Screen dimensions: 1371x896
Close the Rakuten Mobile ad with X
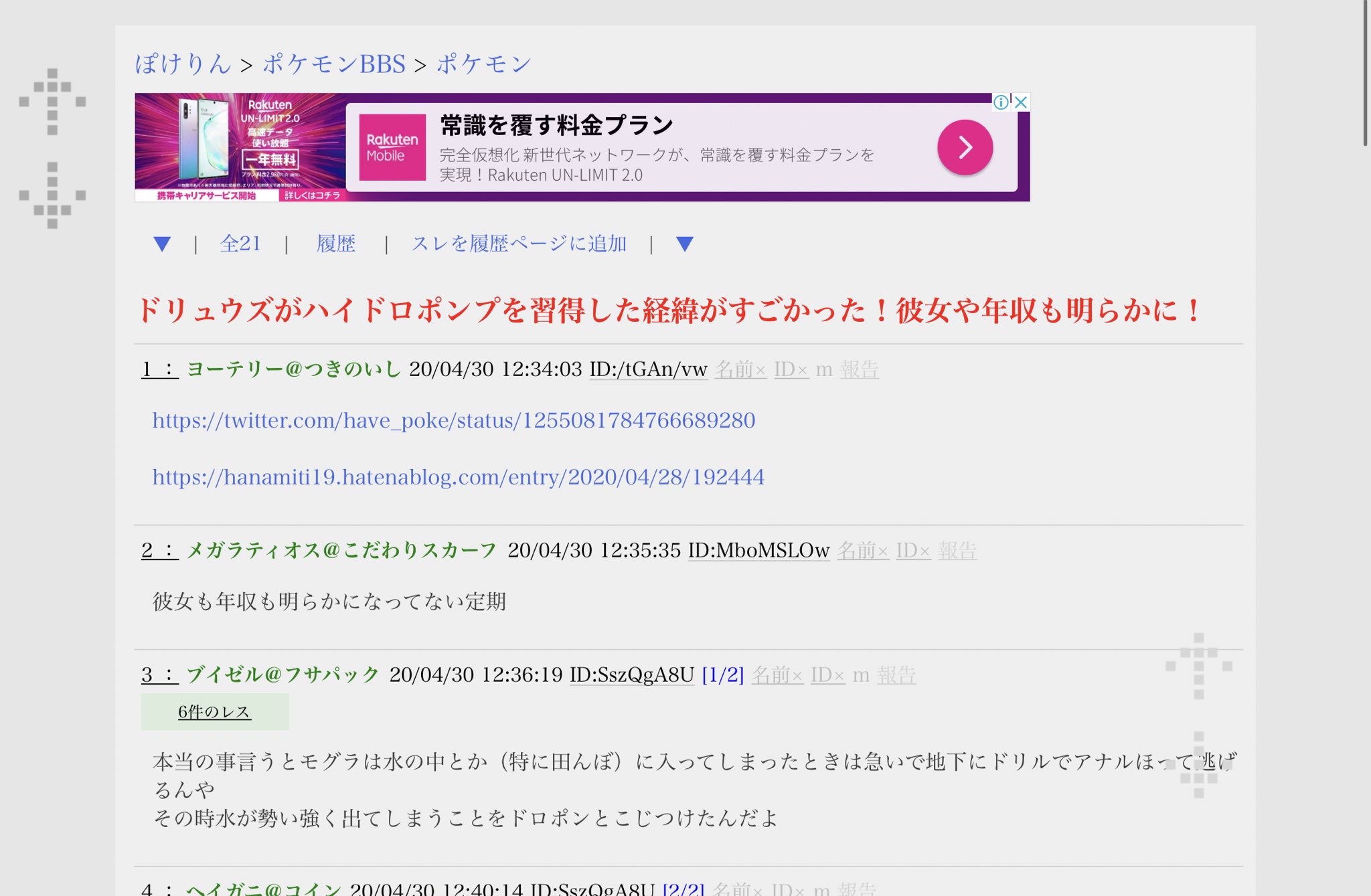(1021, 102)
